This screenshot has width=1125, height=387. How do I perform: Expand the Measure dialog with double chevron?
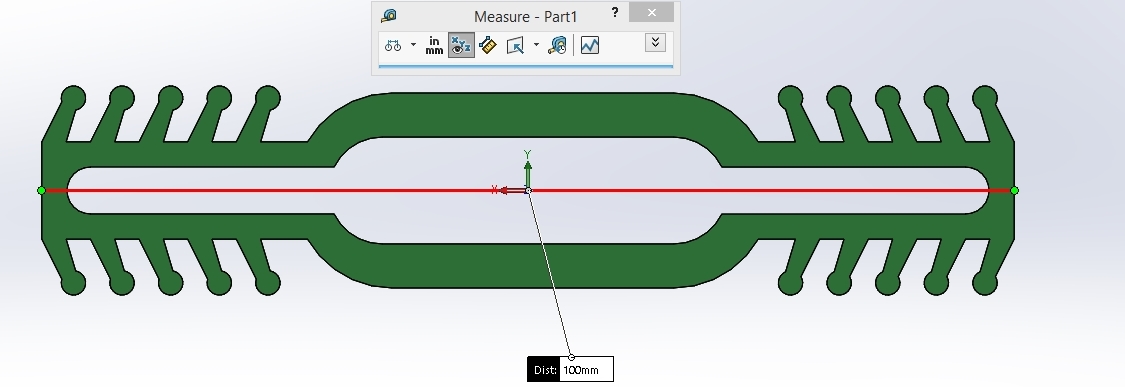pos(655,42)
